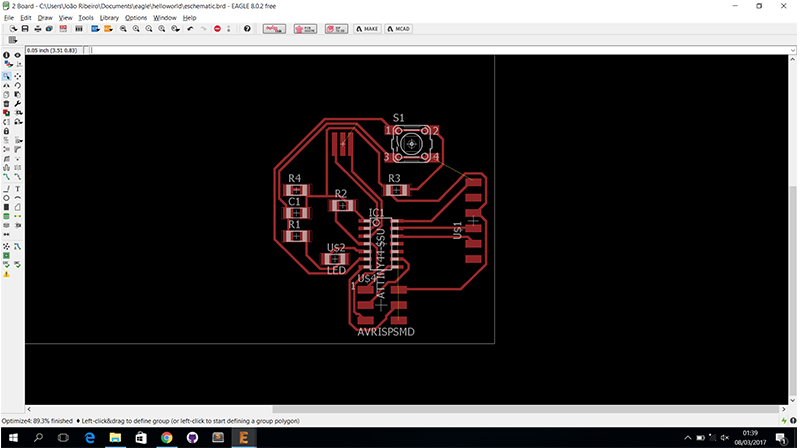Select the Change (wrench) tool

pos(18,104)
